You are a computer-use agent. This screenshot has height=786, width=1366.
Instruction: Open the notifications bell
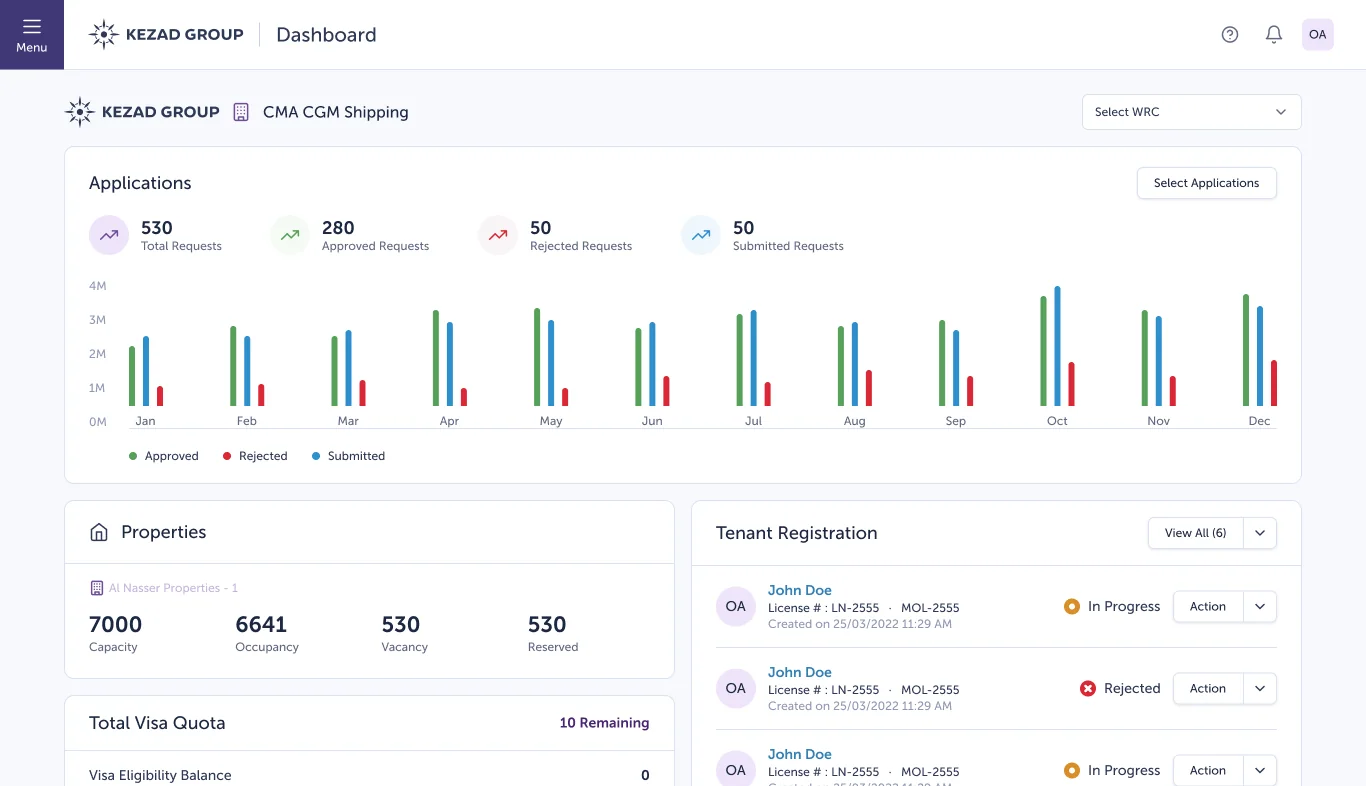click(x=1274, y=35)
